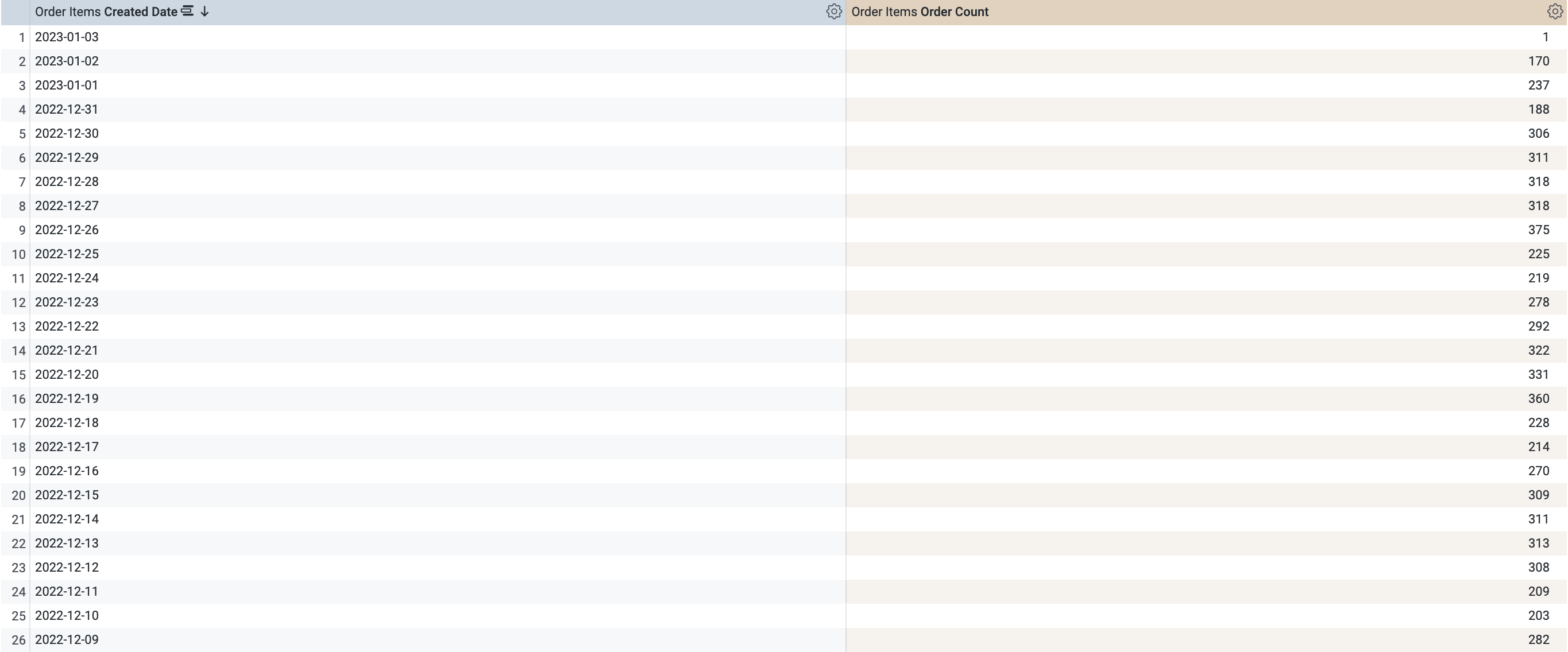Select date cell 2022-12-24
Image resolution: width=1568 pixels, height=652 pixels.
point(67,278)
